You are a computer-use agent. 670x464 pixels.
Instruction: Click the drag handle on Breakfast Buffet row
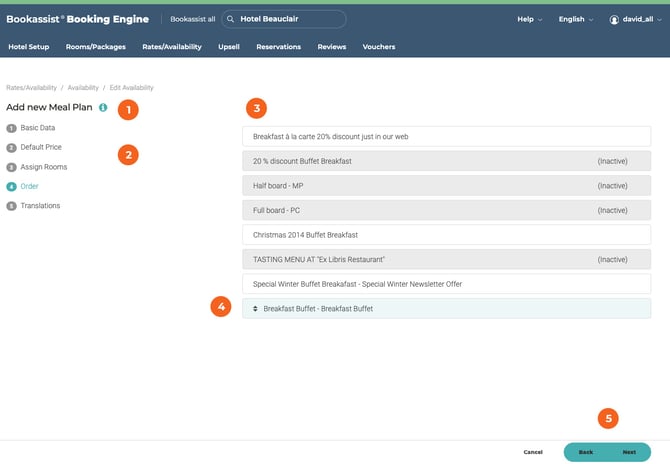pyautogui.click(x=255, y=309)
